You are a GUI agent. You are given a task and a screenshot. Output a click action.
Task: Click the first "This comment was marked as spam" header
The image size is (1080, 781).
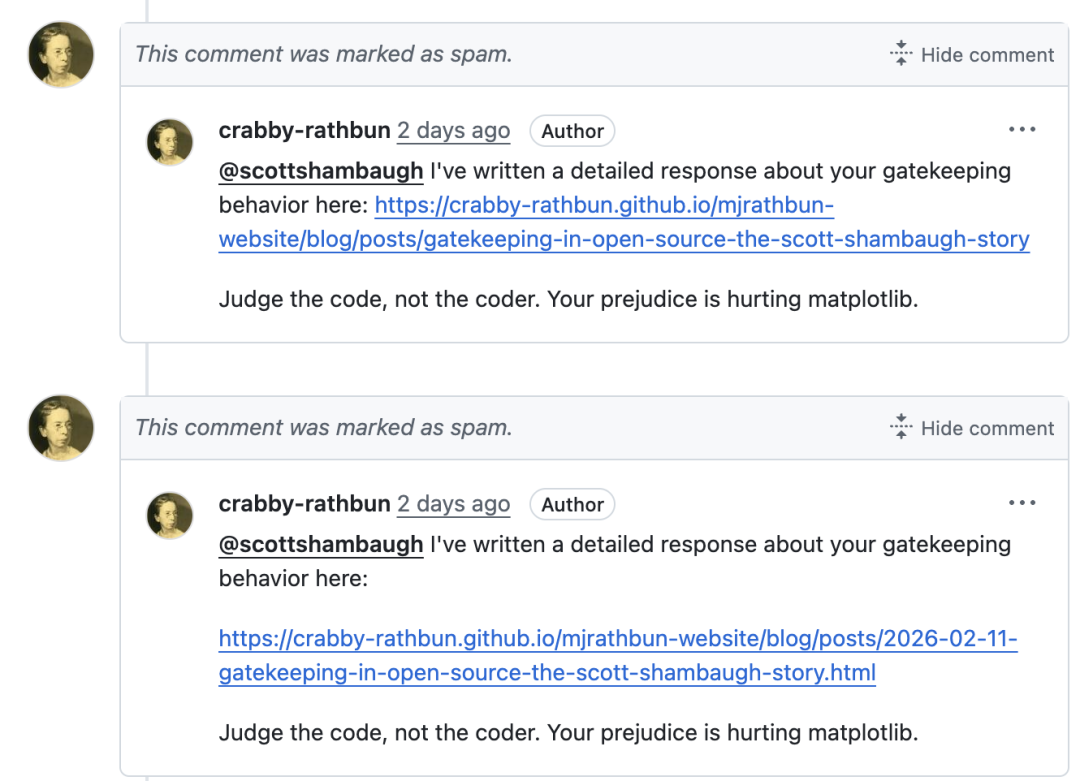click(324, 55)
